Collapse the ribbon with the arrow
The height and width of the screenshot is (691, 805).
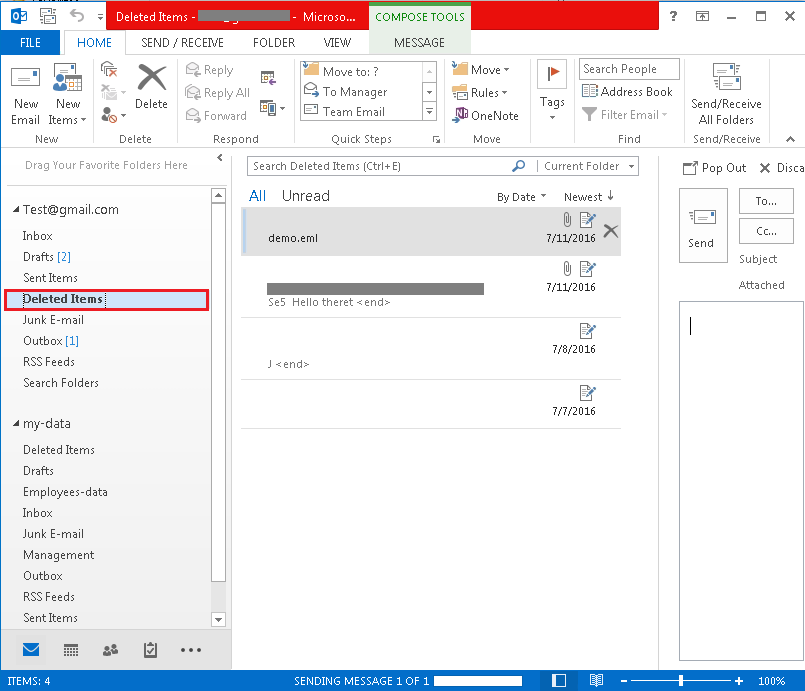click(x=790, y=139)
